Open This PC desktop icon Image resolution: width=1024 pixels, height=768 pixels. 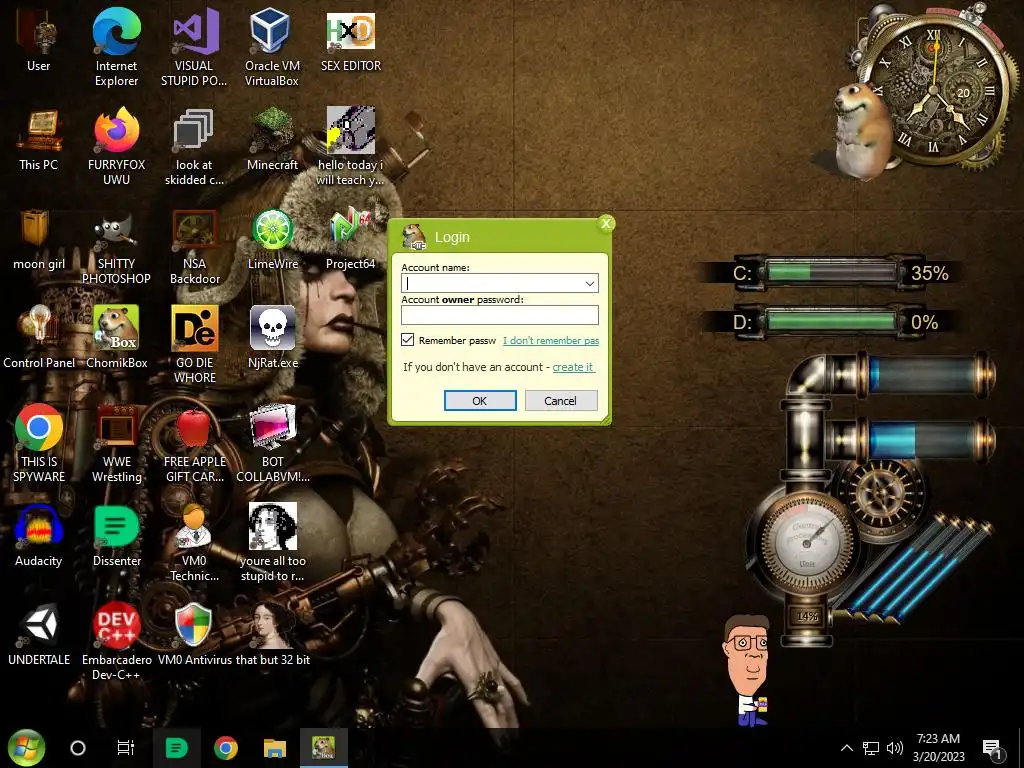click(x=39, y=140)
